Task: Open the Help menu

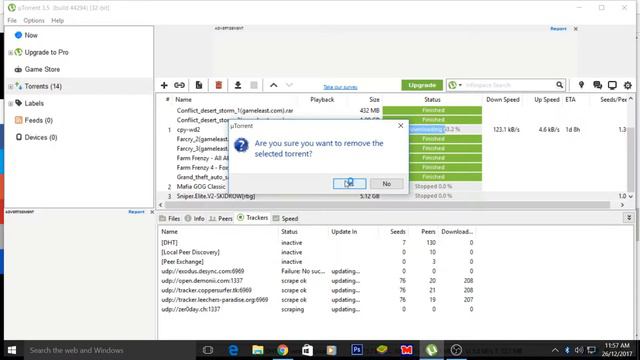Action: click(x=58, y=20)
